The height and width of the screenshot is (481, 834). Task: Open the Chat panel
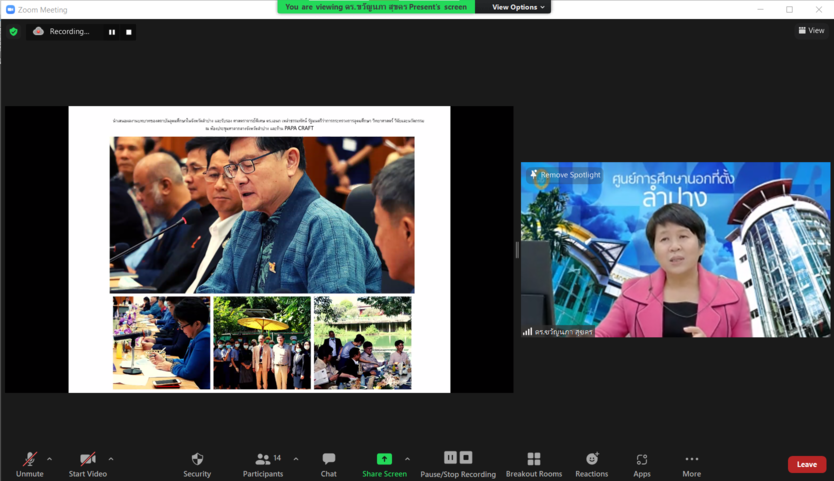click(x=328, y=460)
